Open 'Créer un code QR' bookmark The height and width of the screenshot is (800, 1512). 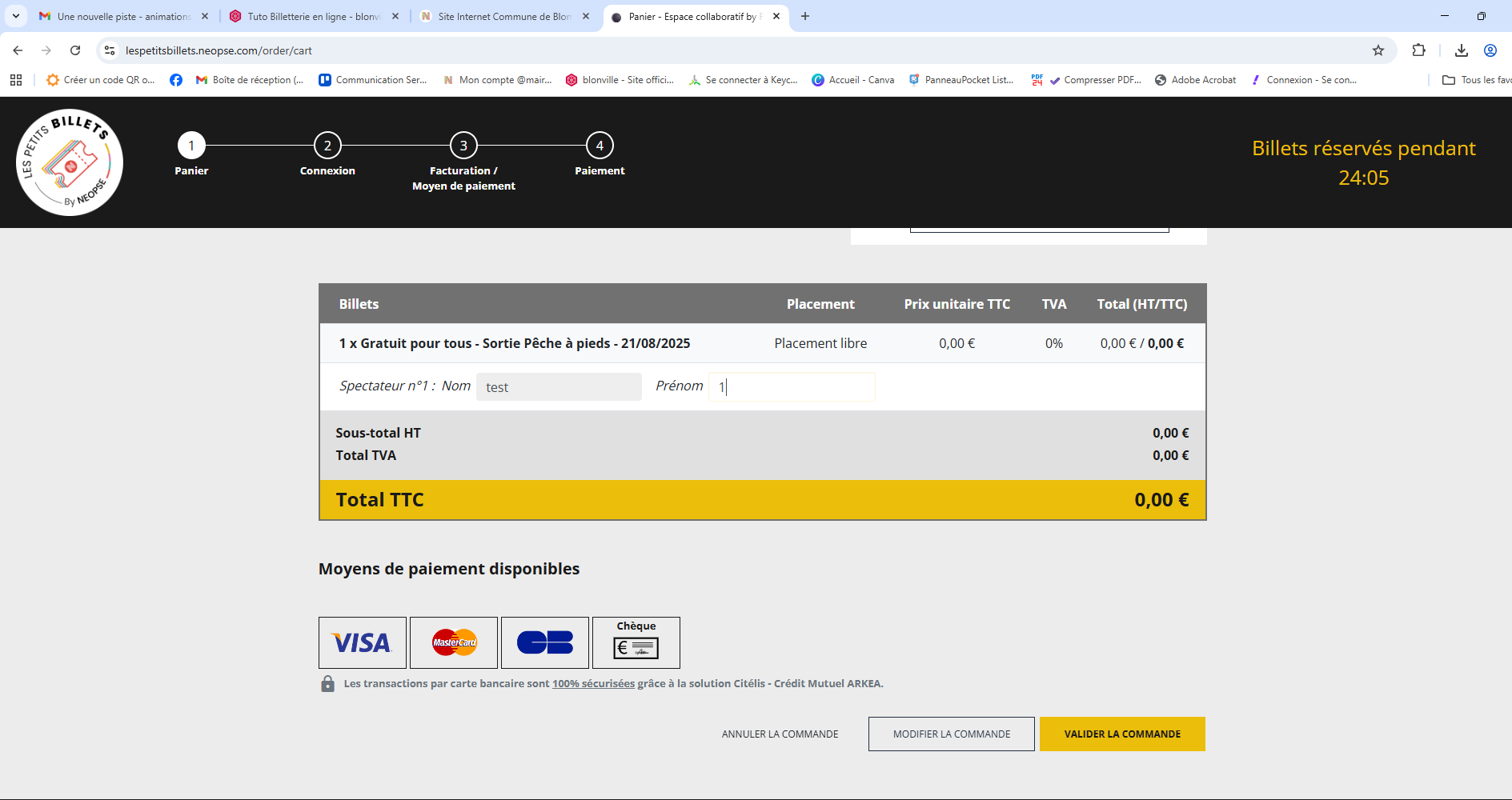tap(101, 80)
